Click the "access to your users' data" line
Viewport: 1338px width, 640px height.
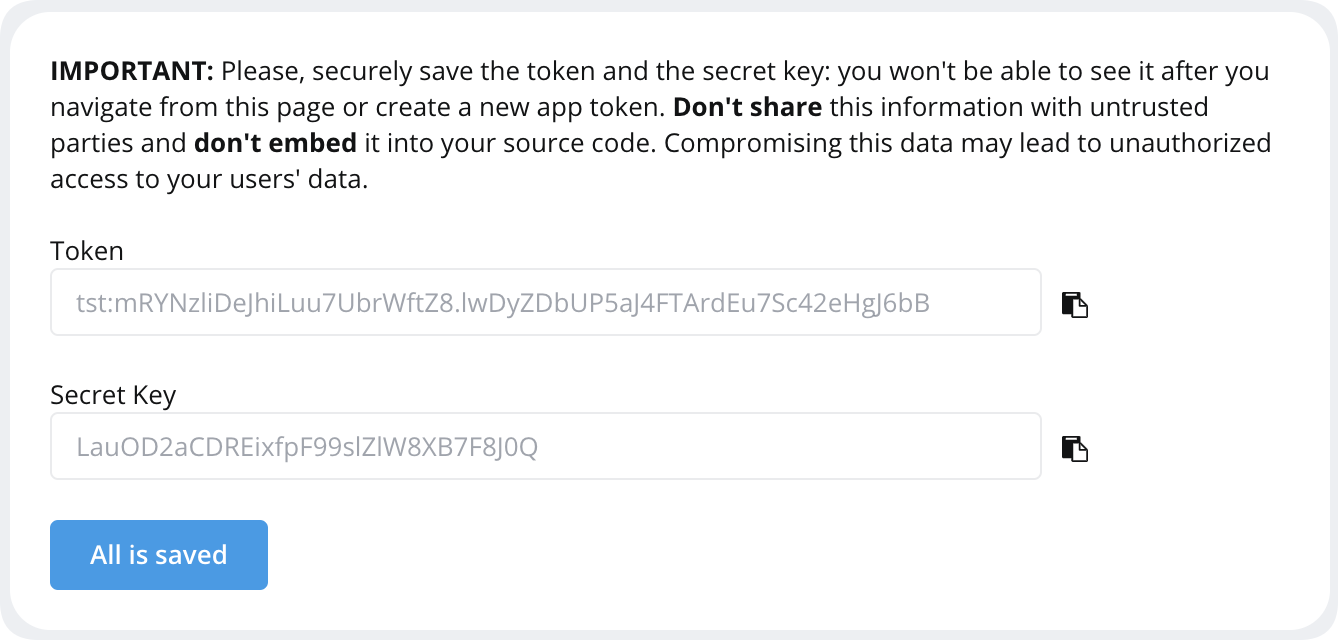(210, 179)
